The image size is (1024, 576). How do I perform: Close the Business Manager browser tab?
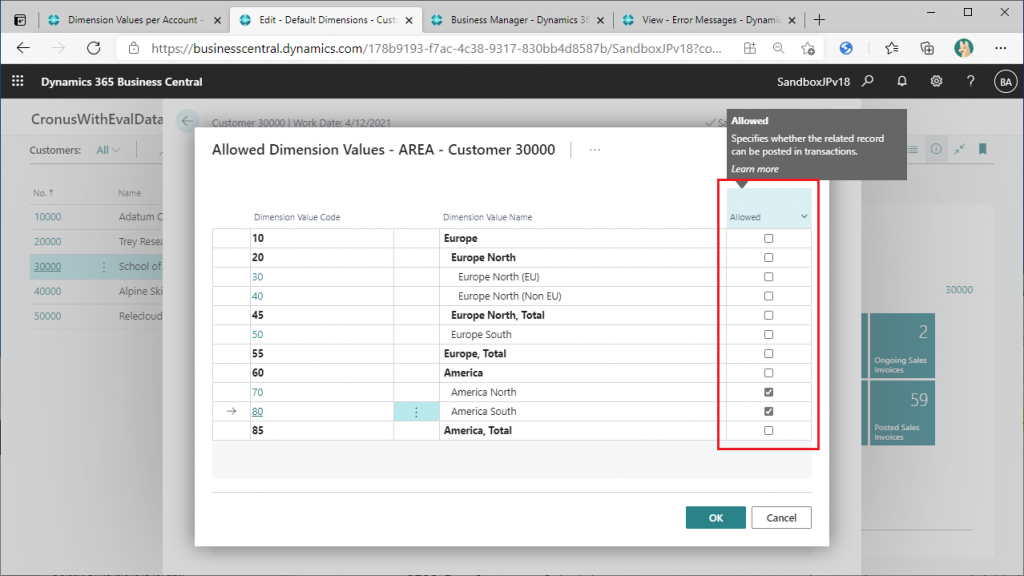pos(600,20)
